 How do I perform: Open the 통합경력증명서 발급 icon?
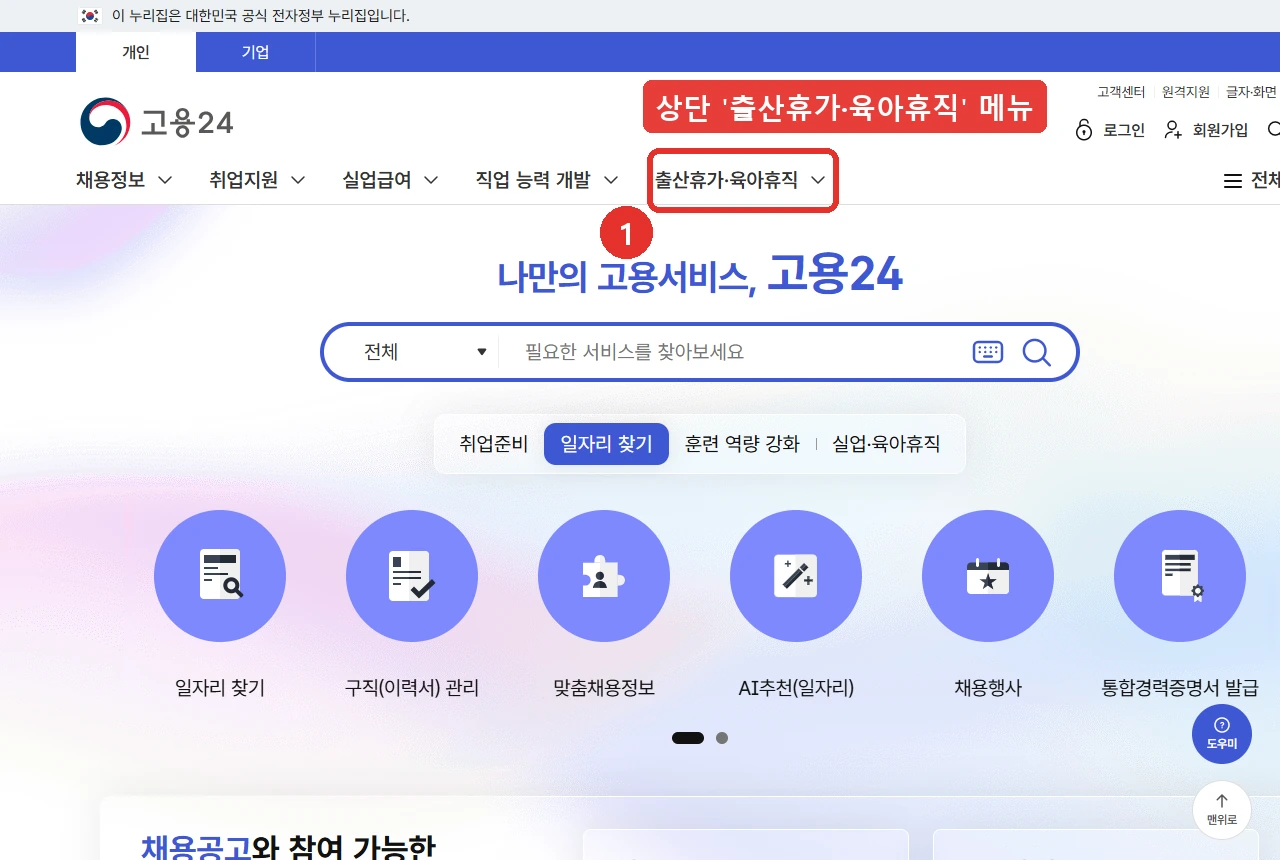[x=1180, y=576]
